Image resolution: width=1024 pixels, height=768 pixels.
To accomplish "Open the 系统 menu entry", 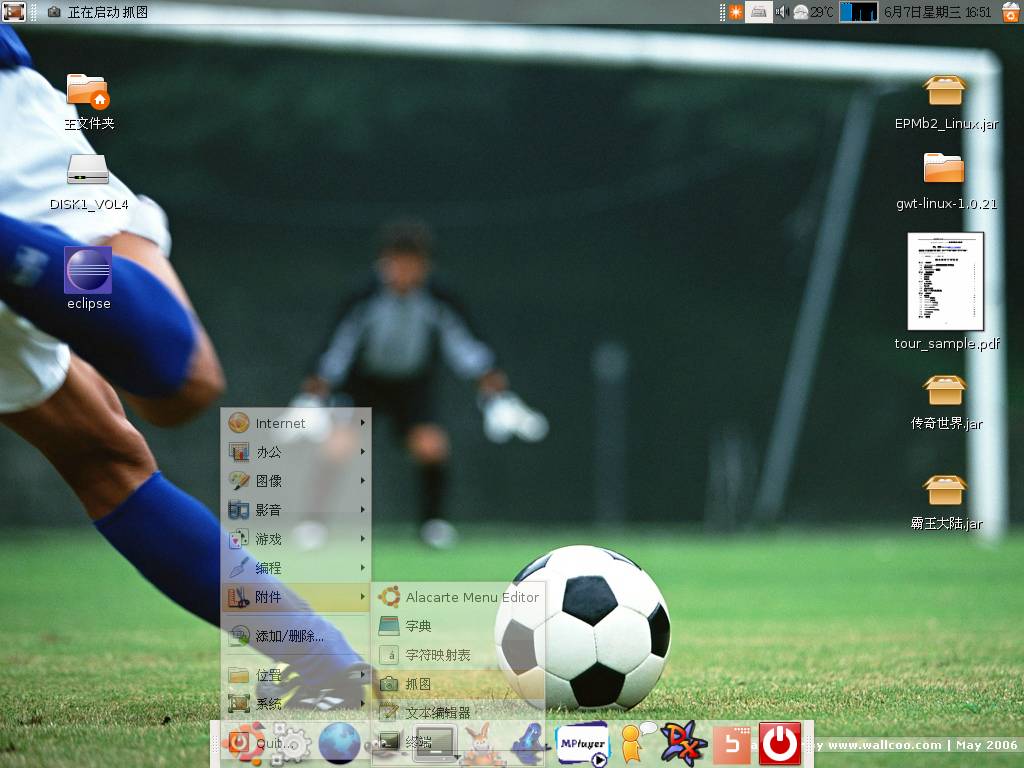I will [x=296, y=703].
